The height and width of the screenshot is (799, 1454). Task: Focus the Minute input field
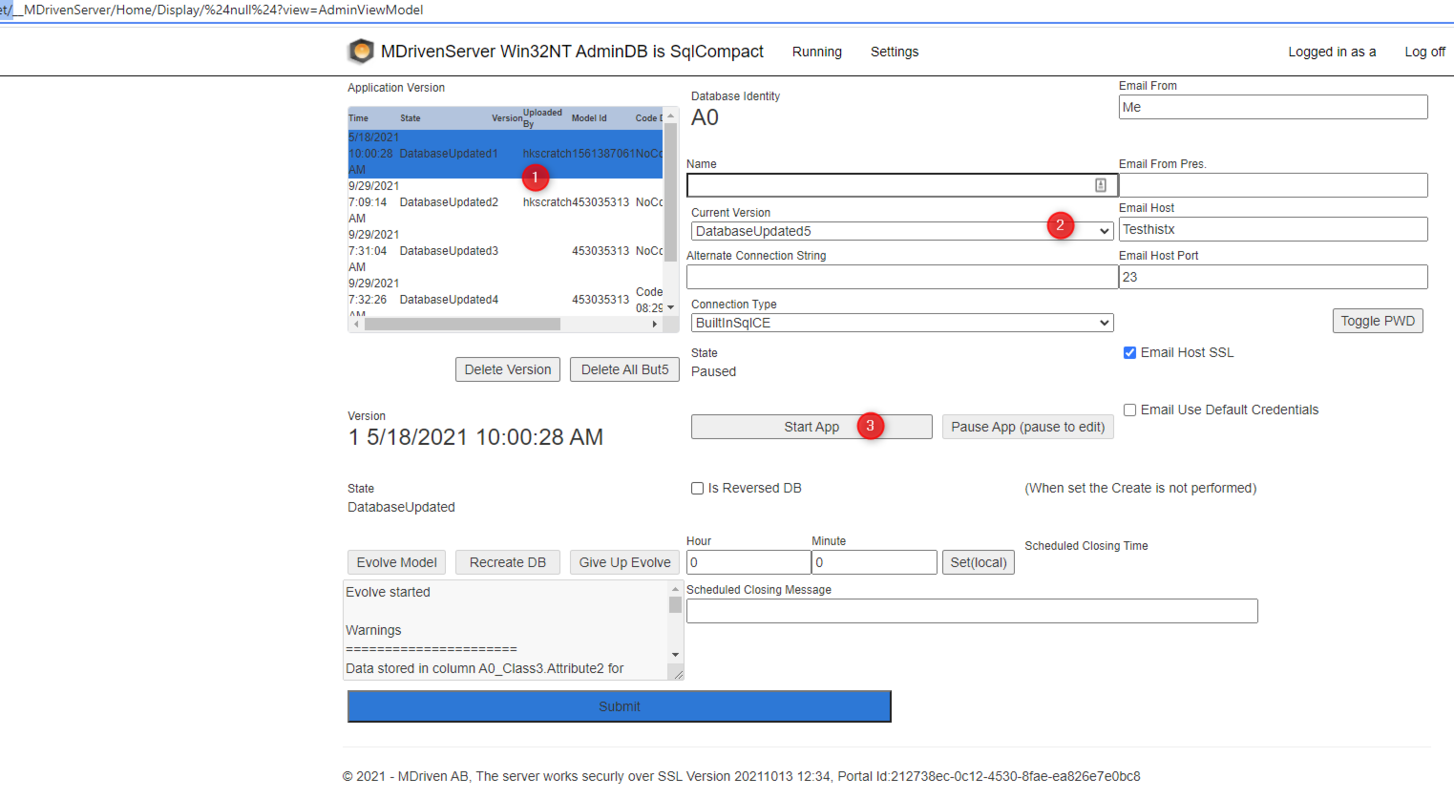click(874, 562)
